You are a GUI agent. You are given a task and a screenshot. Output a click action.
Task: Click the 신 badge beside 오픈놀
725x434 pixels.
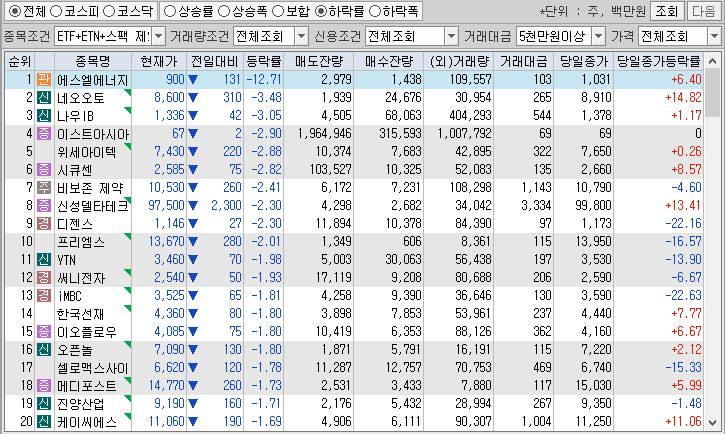[44, 349]
